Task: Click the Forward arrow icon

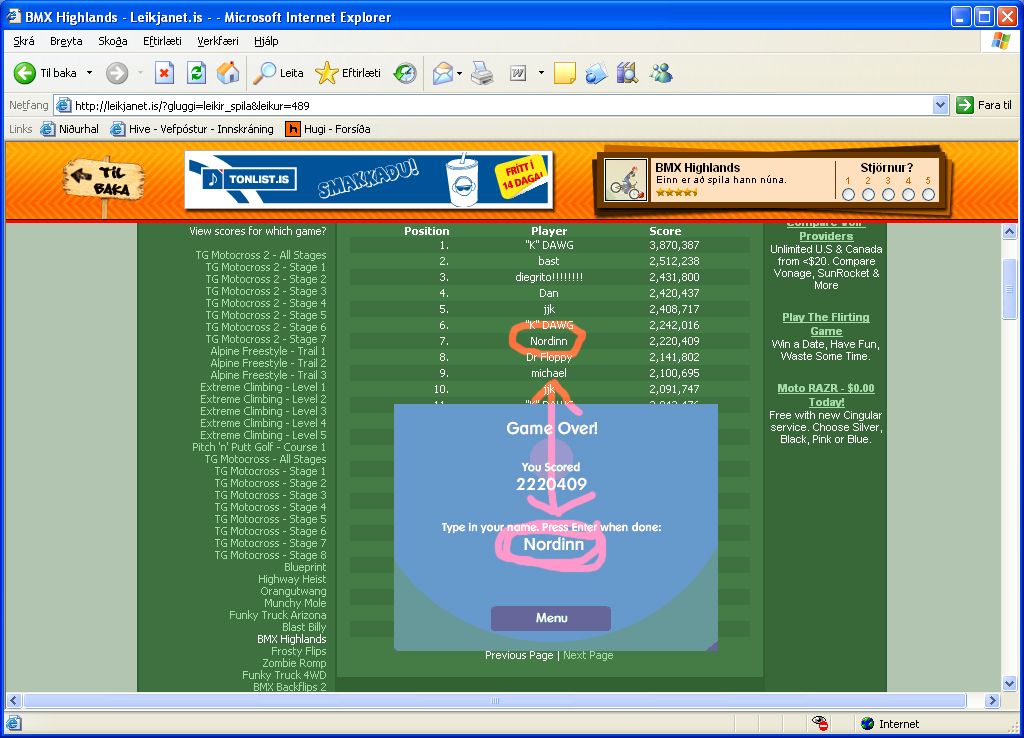Action: (x=117, y=73)
